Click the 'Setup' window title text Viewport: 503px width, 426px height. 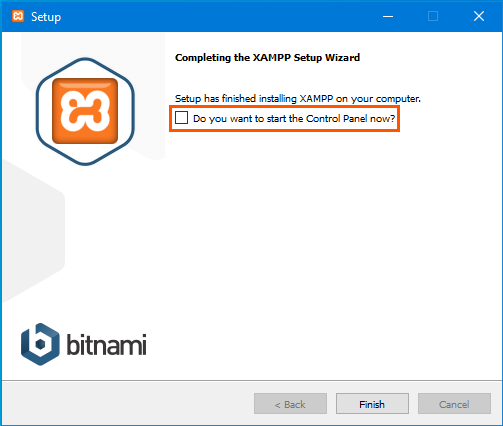pyautogui.click(x=46, y=17)
